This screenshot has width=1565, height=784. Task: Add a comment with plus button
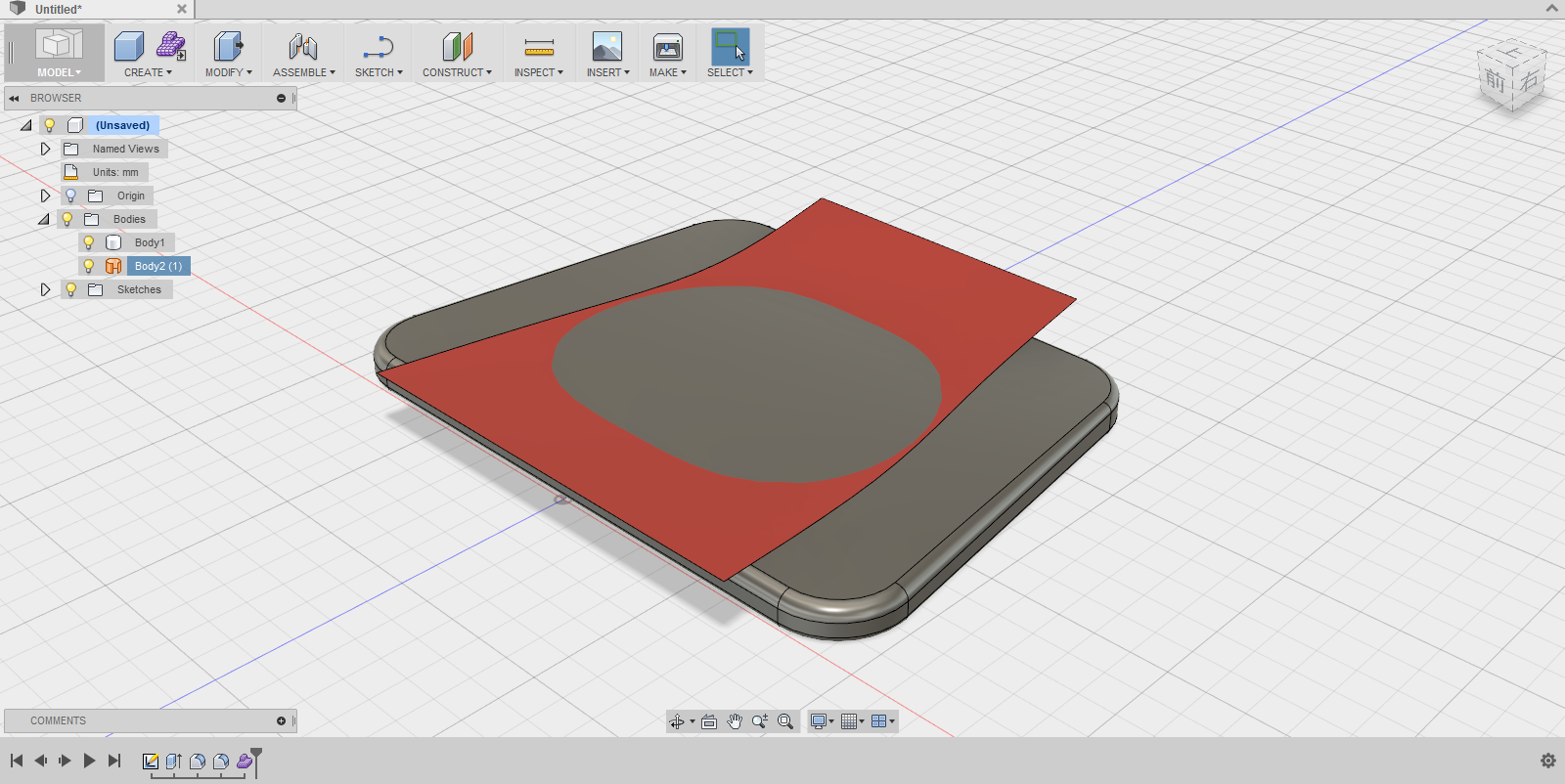tap(281, 721)
